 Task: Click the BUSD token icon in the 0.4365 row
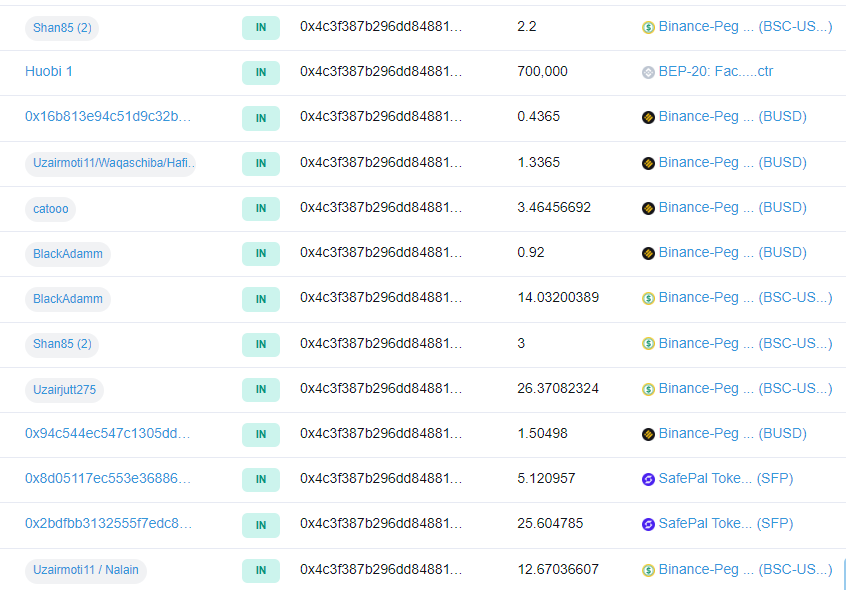tap(648, 117)
